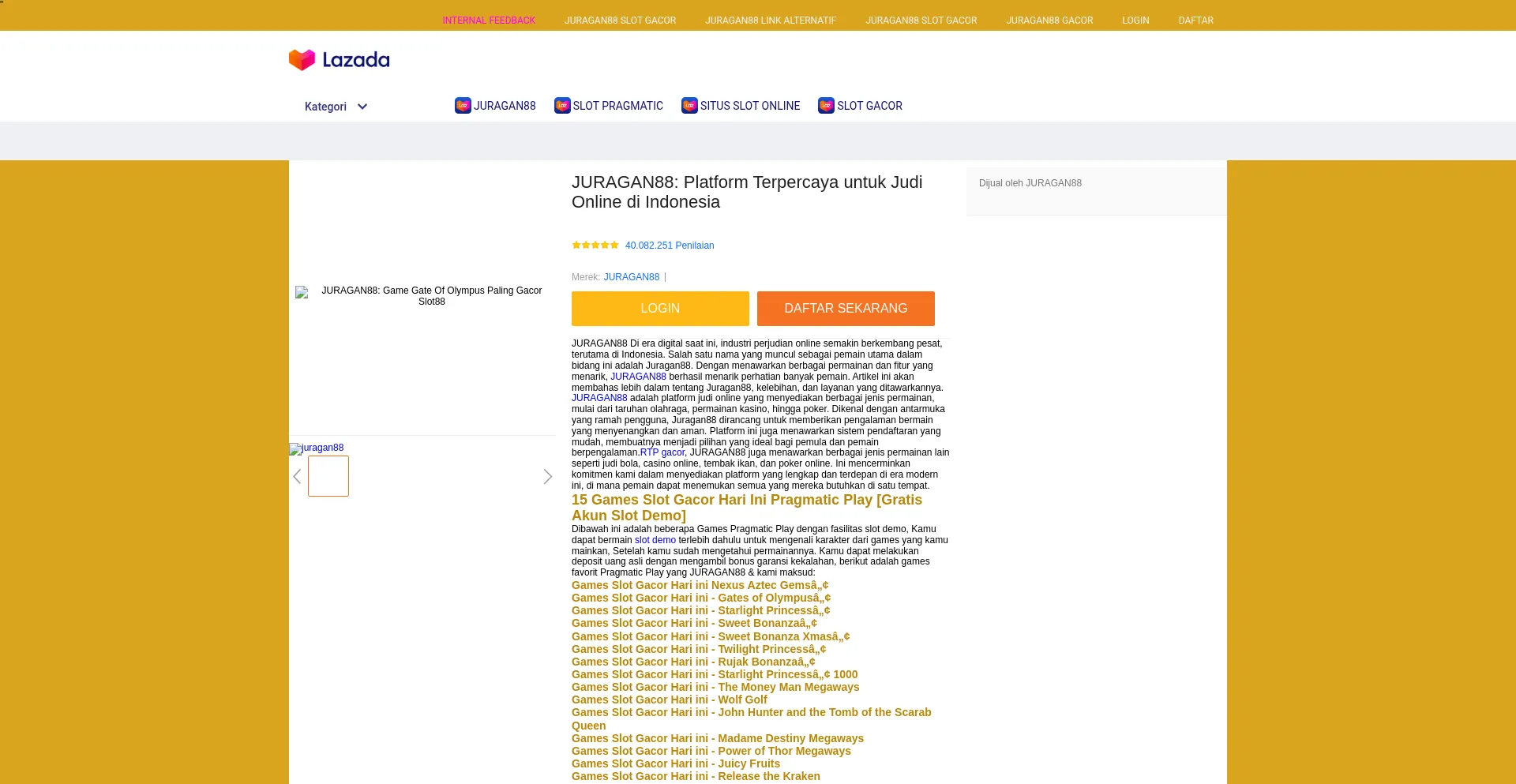Click Games Slot Gacor Gates of Olympus
Image resolution: width=1516 pixels, height=784 pixels.
[x=701, y=598]
